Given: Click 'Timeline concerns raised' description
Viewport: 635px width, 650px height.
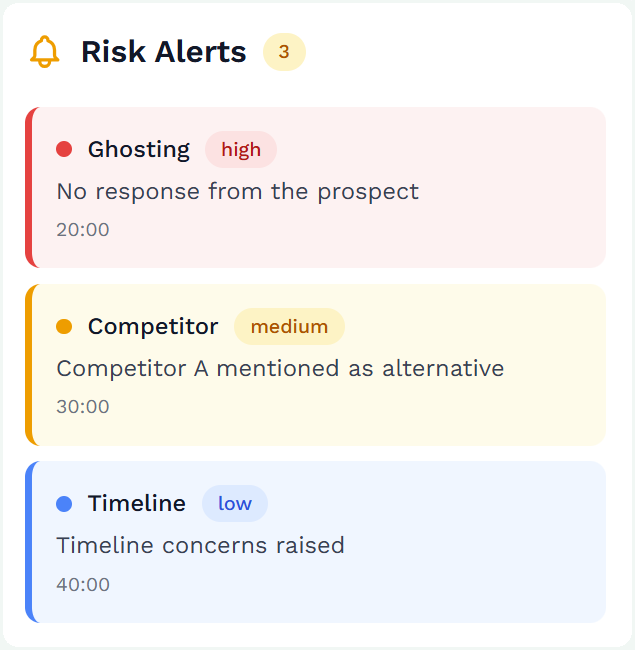Looking at the screenshot, I should (200, 545).
